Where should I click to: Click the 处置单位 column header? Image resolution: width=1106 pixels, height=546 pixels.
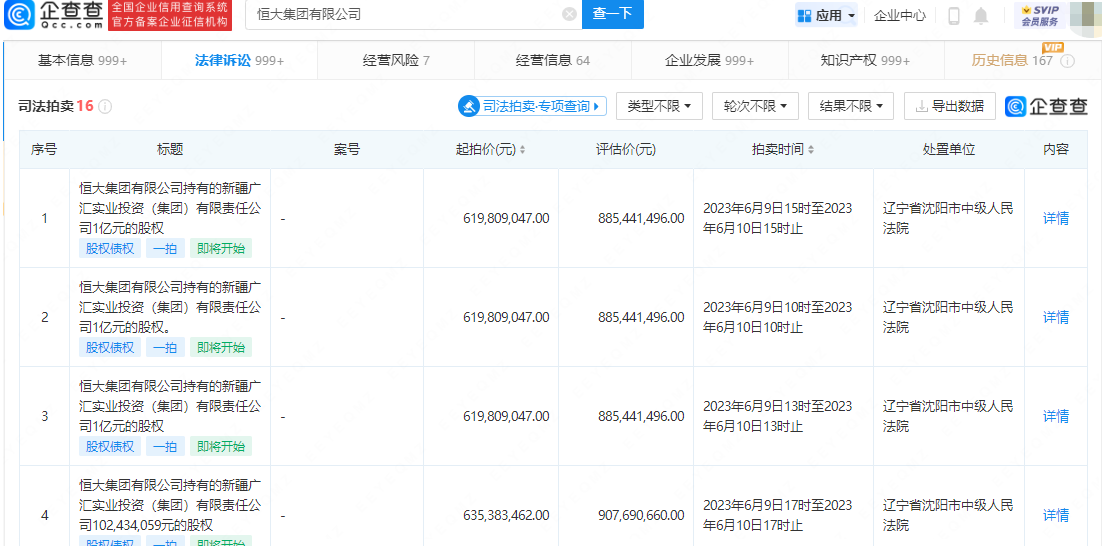[x=949, y=150]
